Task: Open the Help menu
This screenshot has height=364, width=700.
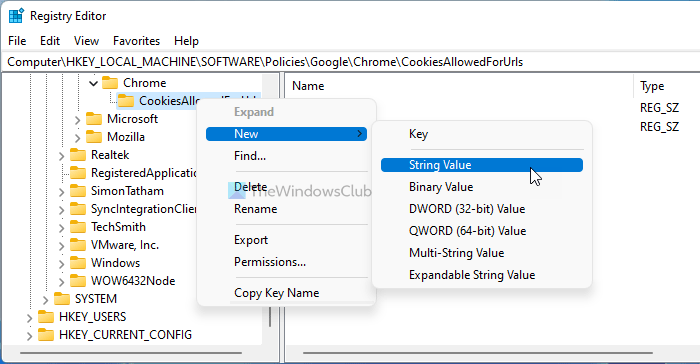Action: tap(186, 41)
